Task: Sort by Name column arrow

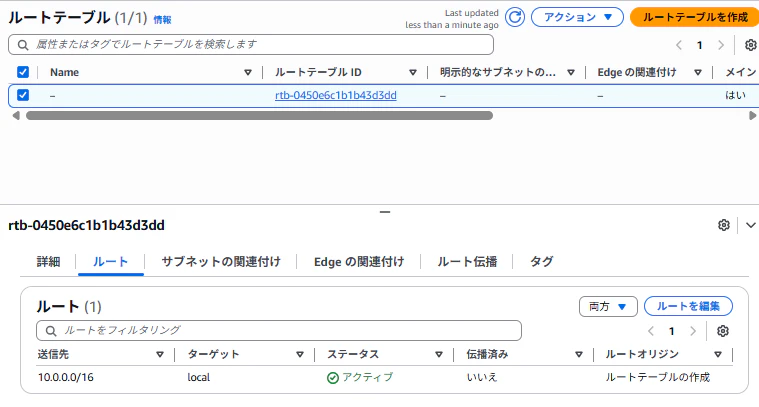Action: [248, 73]
